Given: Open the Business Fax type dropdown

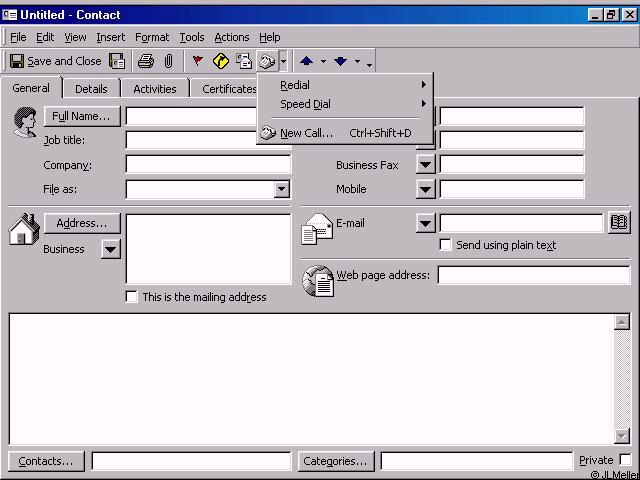Looking at the screenshot, I should pos(425,165).
